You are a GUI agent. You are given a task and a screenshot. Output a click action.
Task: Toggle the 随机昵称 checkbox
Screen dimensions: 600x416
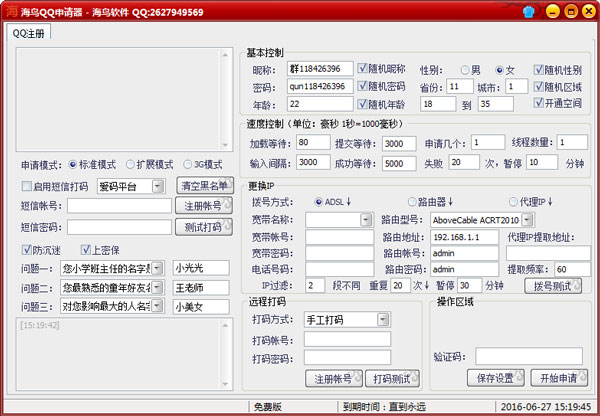(364, 69)
